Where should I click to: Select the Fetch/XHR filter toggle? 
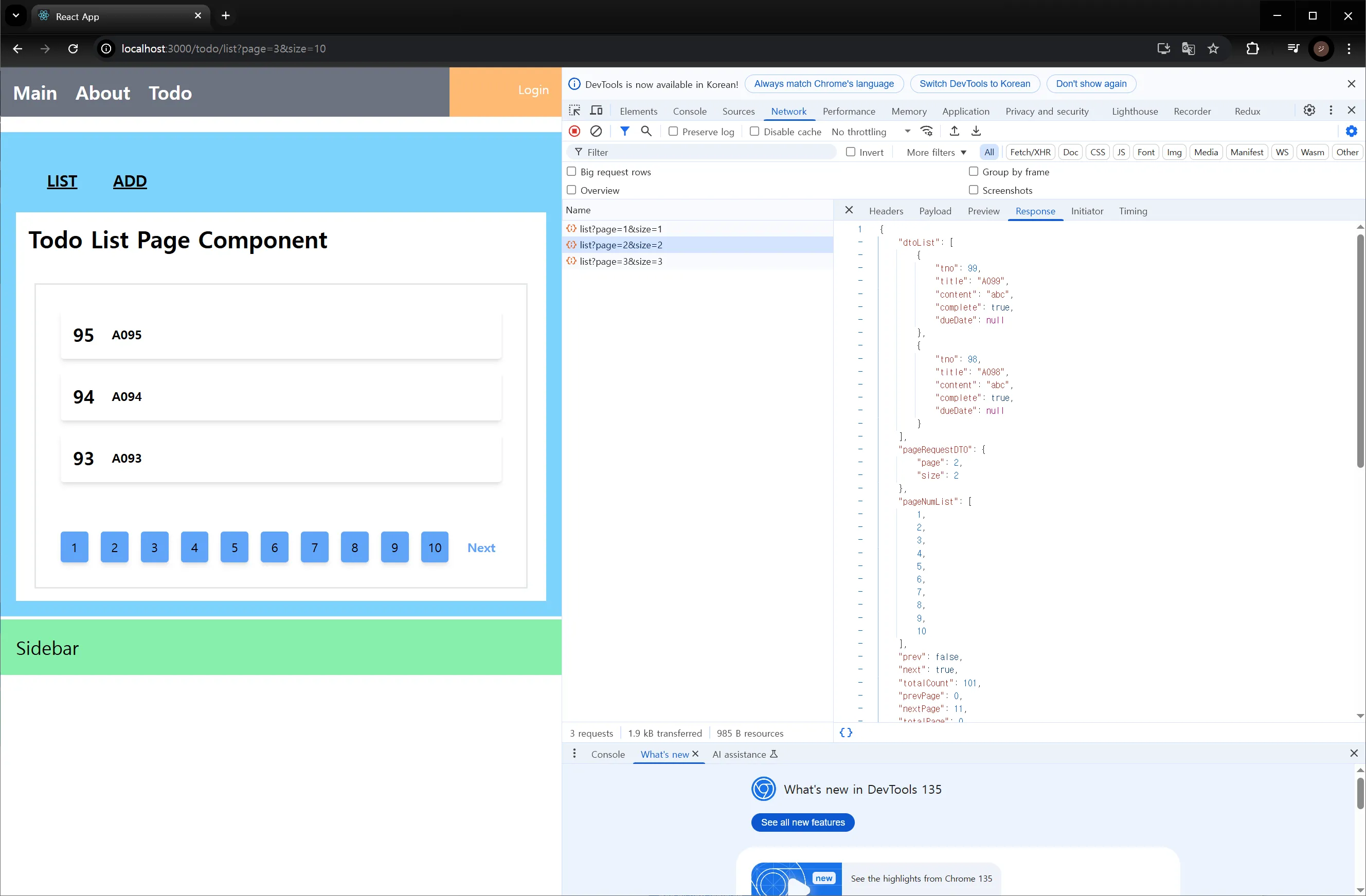point(1030,152)
